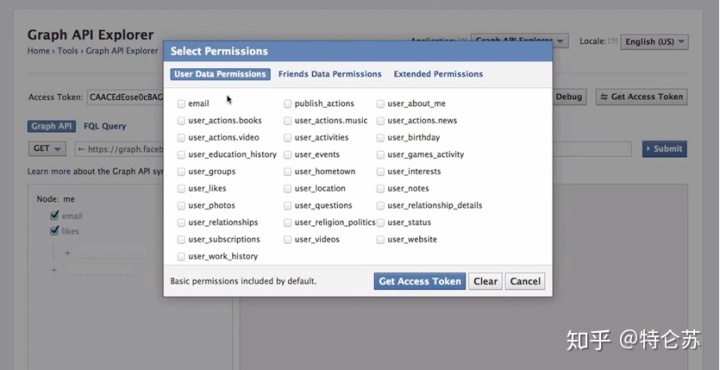Enable the user_videos checkbox
Viewport: 720px width, 370px height.
click(287, 240)
